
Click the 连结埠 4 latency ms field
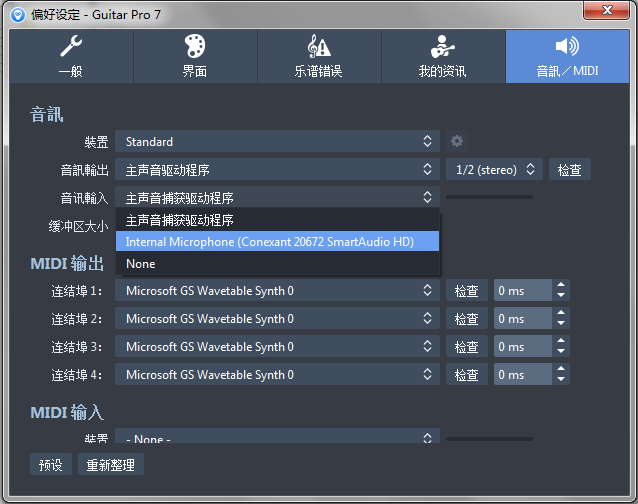(522, 375)
